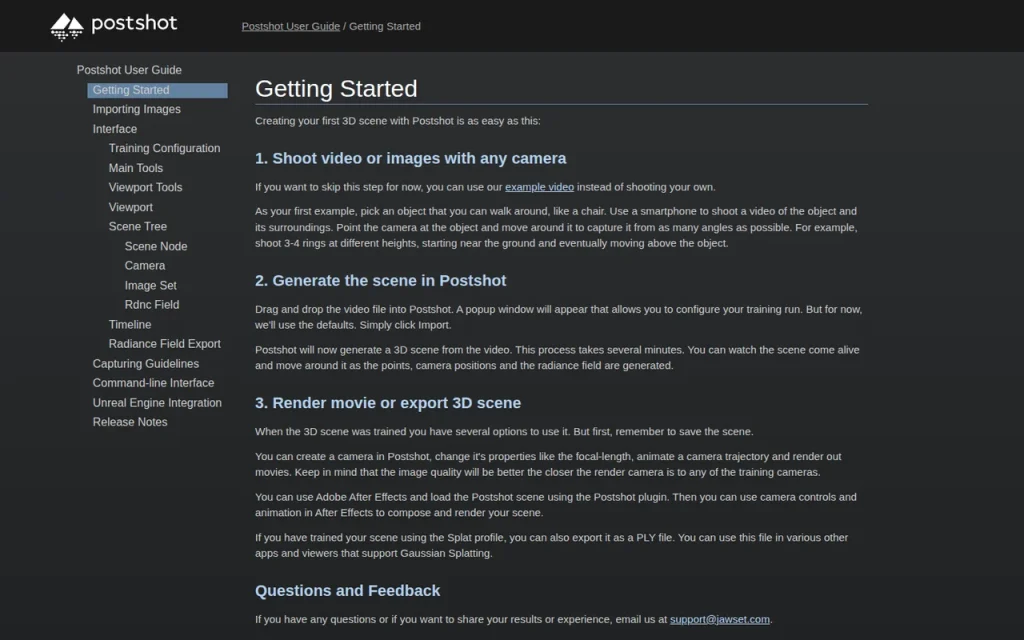Go to the Timeline page

tap(129, 324)
